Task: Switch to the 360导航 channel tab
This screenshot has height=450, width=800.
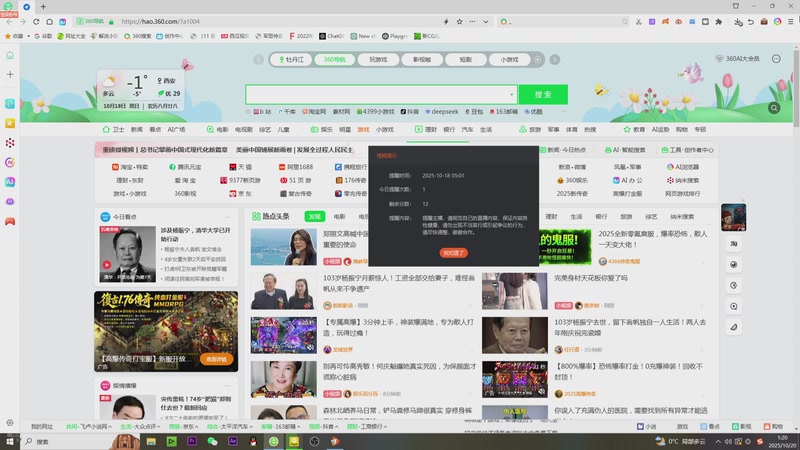Action: (335, 60)
